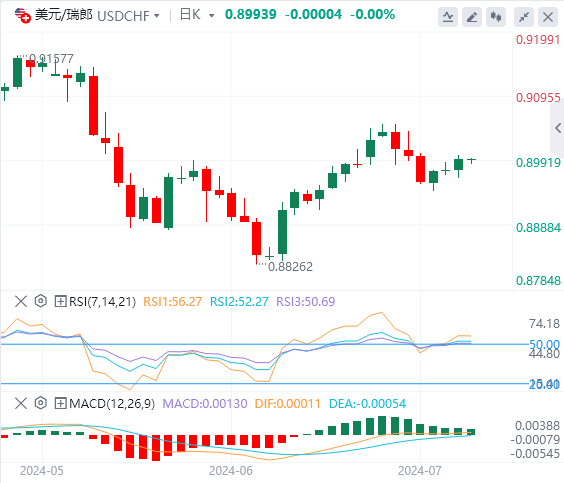Click the USD/CHF currency flag icon
This screenshot has height=483, width=564.
point(22,16)
